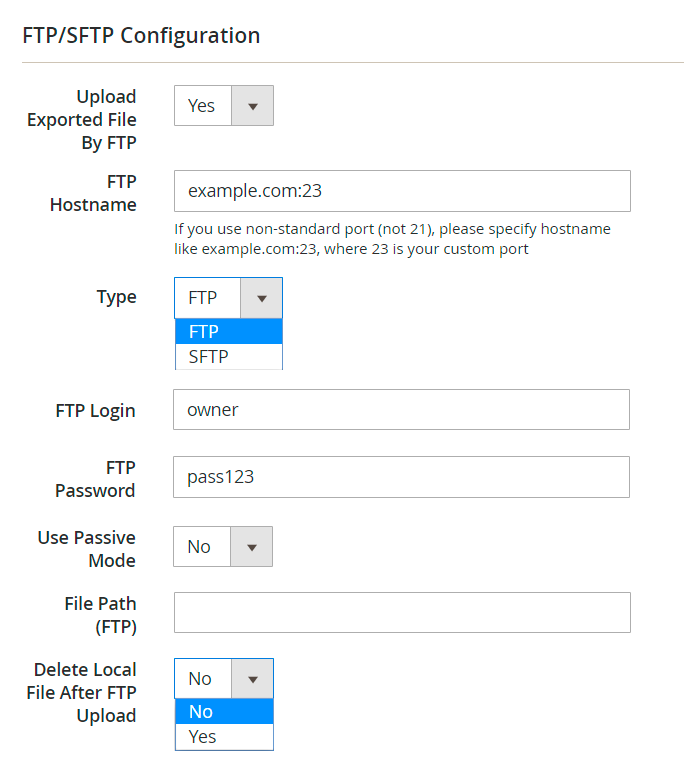Choose Yes in Delete Local File list

pyautogui.click(x=224, y=737)
